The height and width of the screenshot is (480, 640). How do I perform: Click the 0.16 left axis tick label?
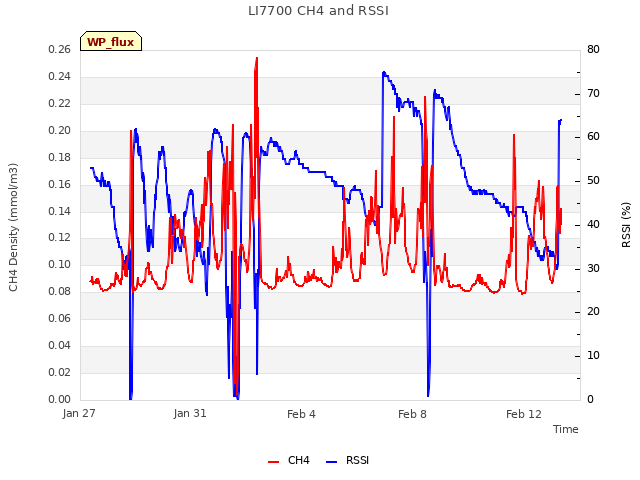(60, 184)
